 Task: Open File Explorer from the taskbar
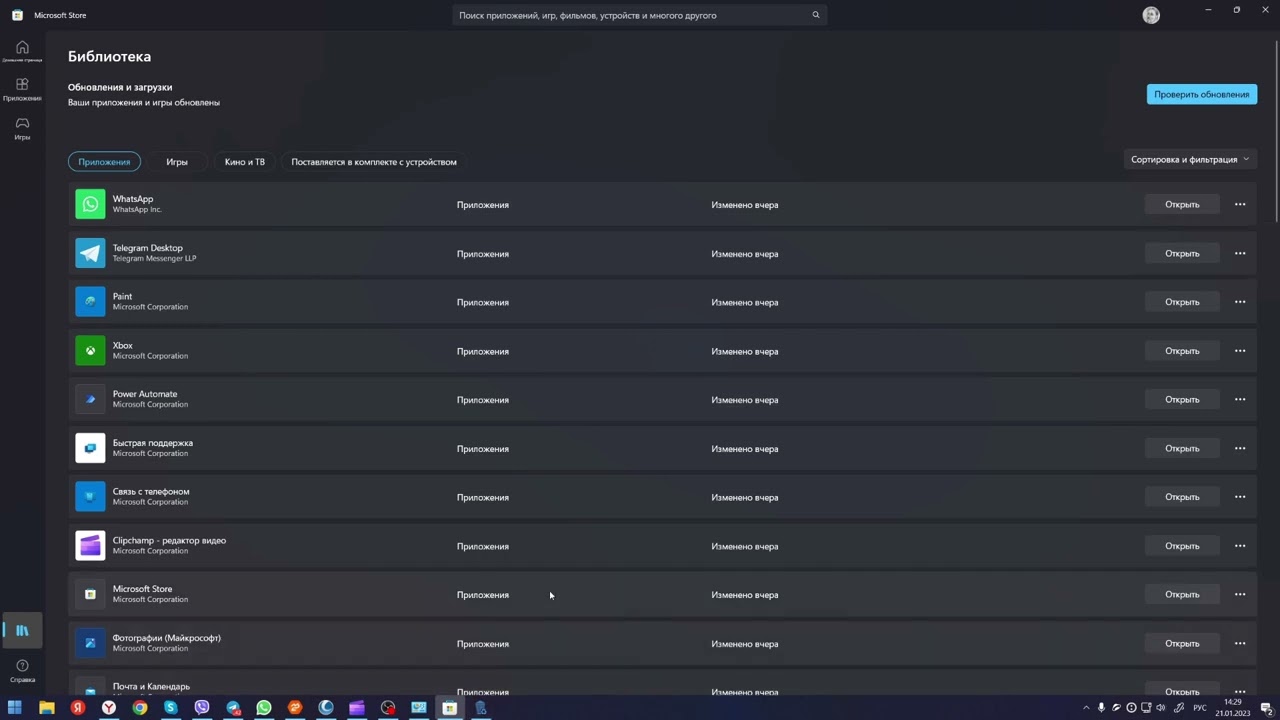pyautogui.click(x=46, y=708)
